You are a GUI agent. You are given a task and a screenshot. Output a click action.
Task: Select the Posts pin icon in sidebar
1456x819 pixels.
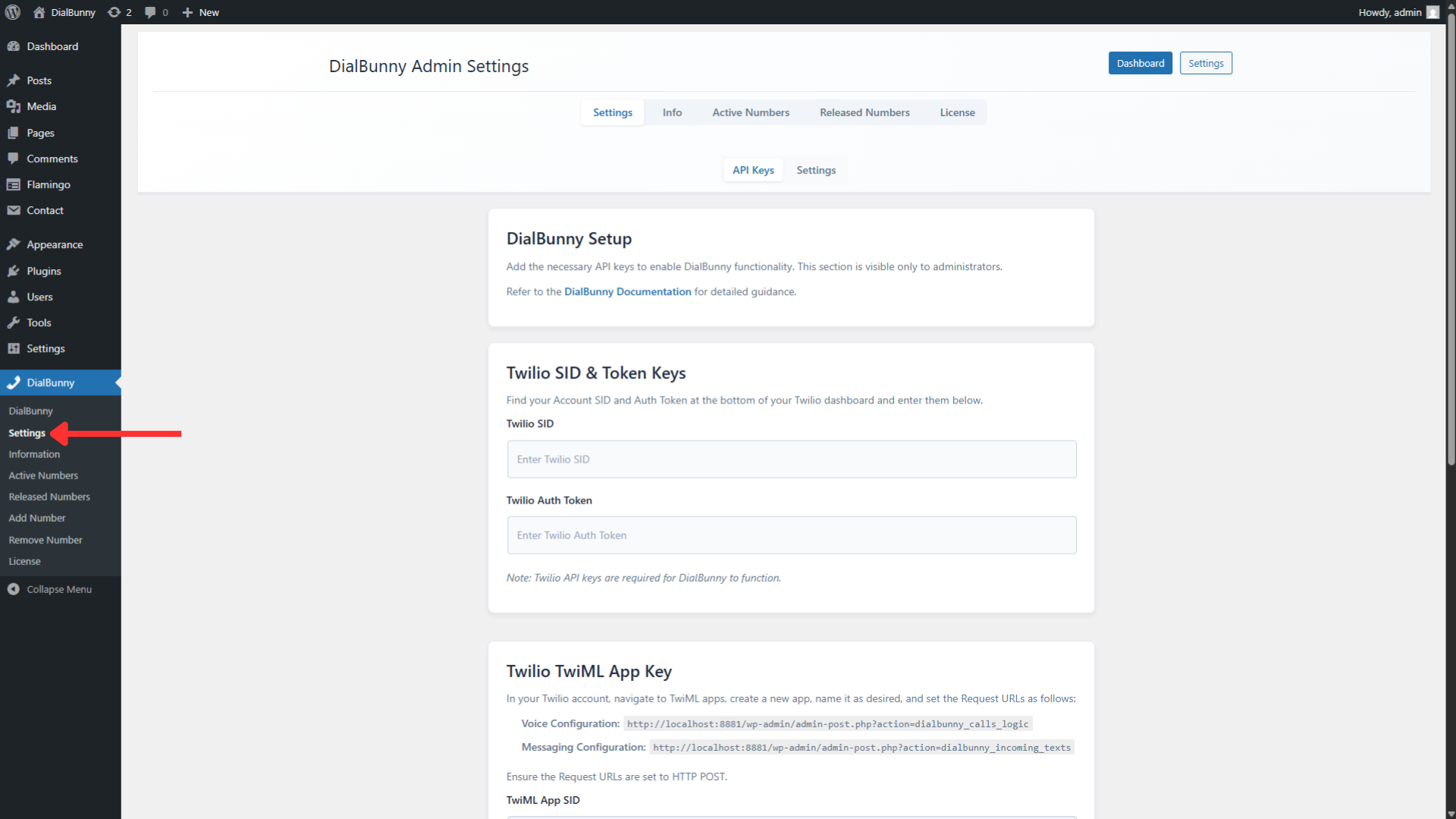click(14, 80)
